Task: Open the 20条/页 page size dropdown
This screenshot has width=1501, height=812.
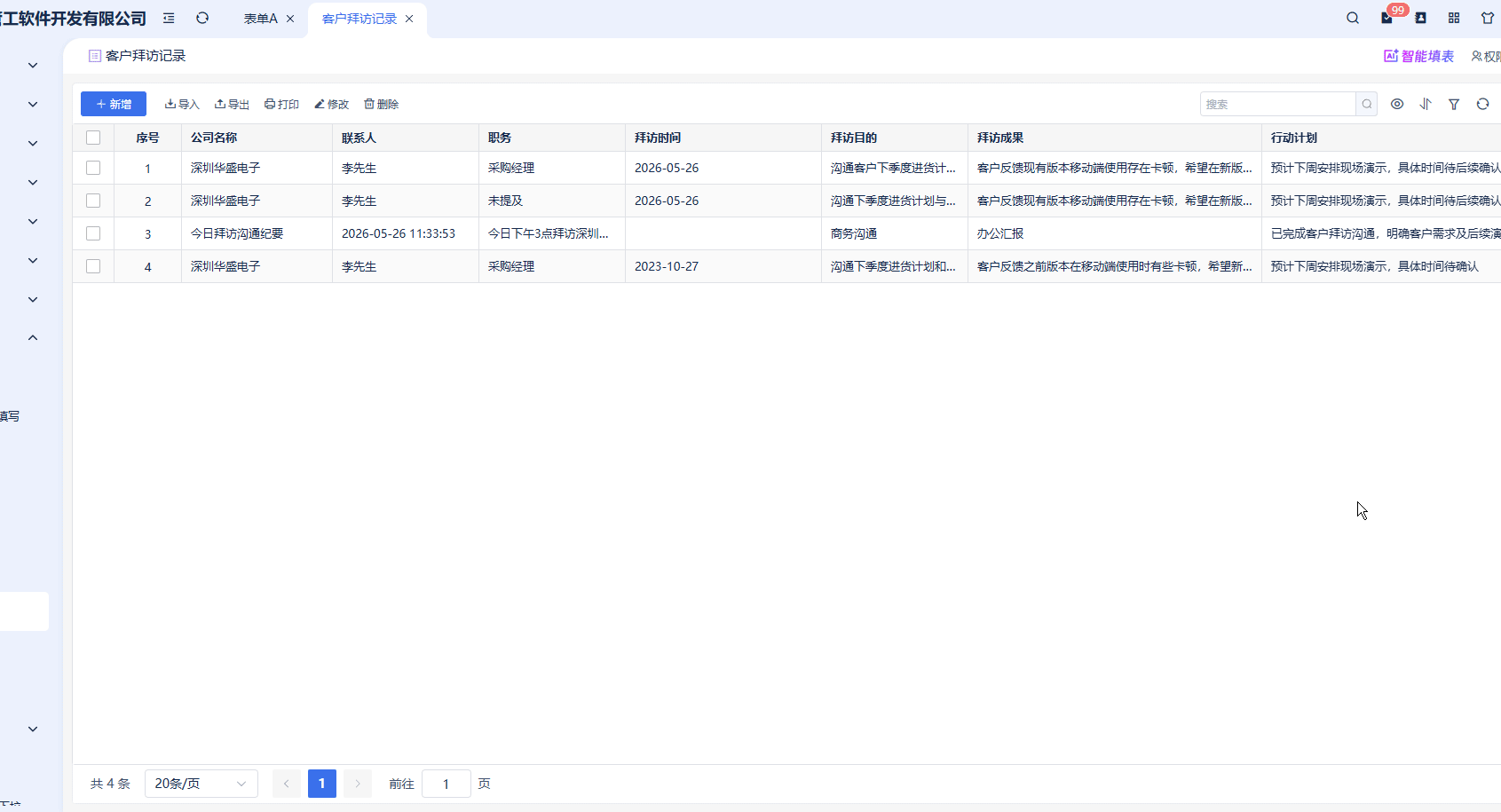Action: pyautogui.click(x=201, y=784)
